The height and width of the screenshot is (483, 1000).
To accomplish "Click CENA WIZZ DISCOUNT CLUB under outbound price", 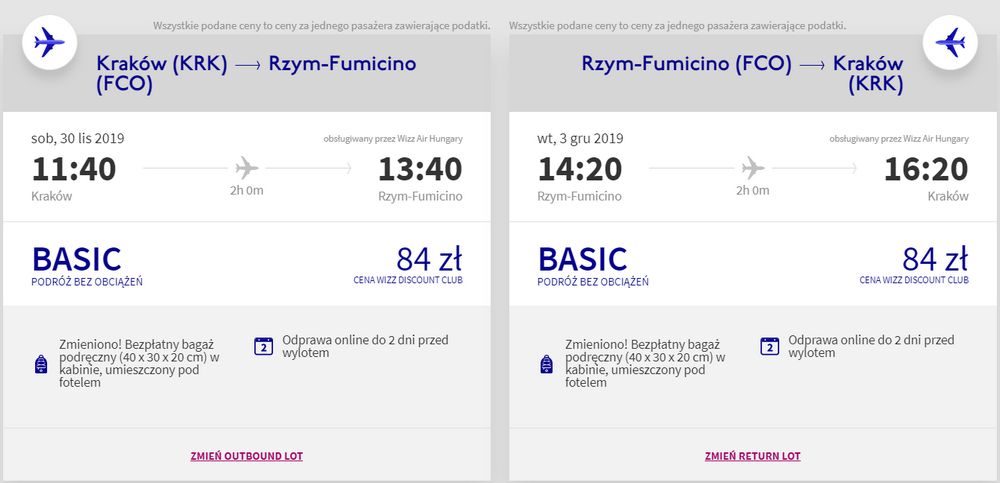I will (x=408, y=279).
